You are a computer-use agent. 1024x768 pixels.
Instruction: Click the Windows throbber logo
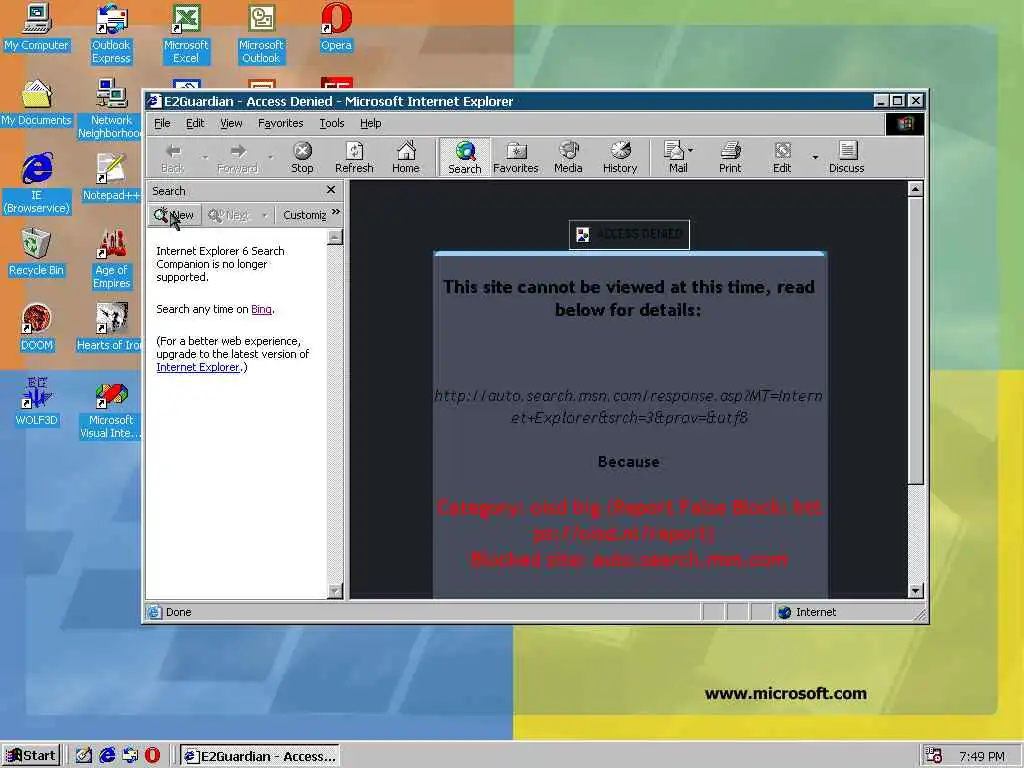[x=904, y=123]
